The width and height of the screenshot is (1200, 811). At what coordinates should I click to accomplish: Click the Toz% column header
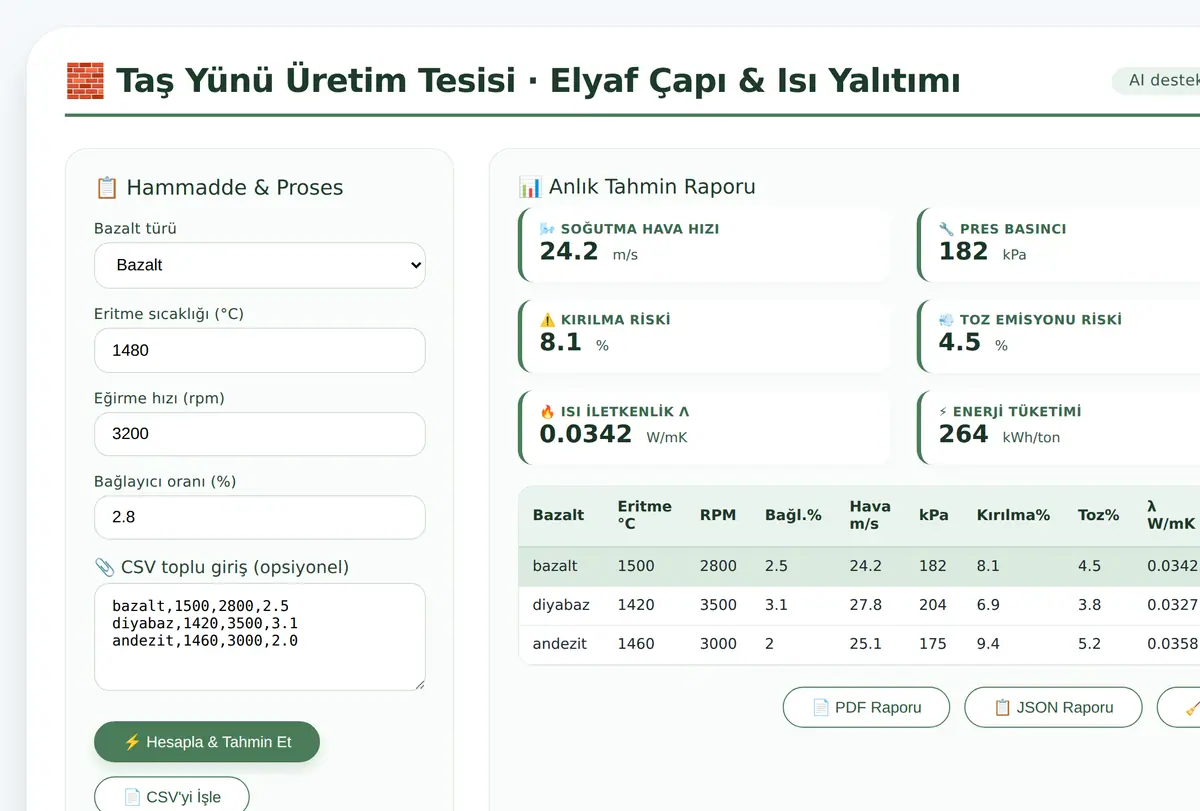pos(1098,515)
